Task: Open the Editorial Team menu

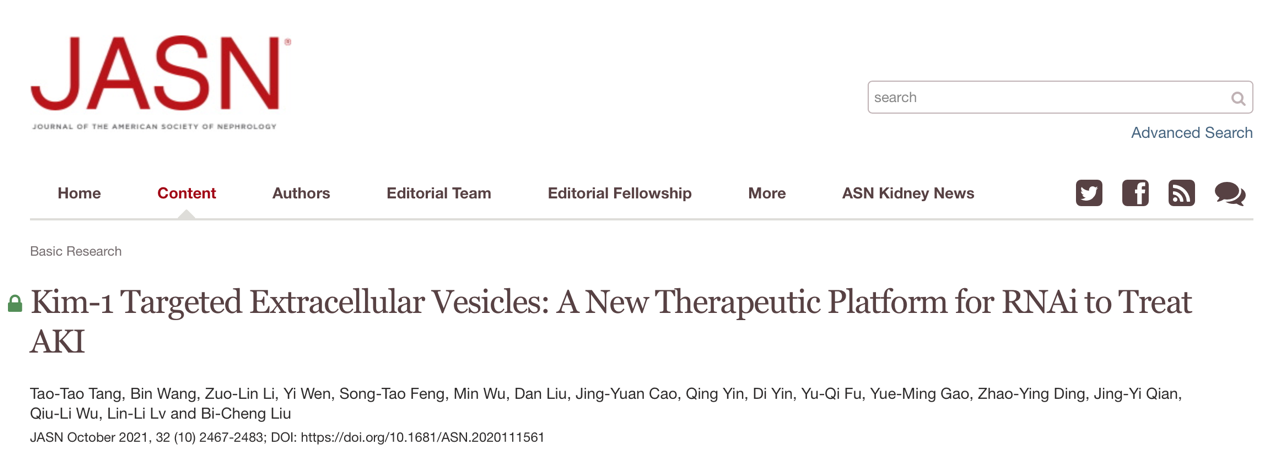Action: [x=439, y=194]
